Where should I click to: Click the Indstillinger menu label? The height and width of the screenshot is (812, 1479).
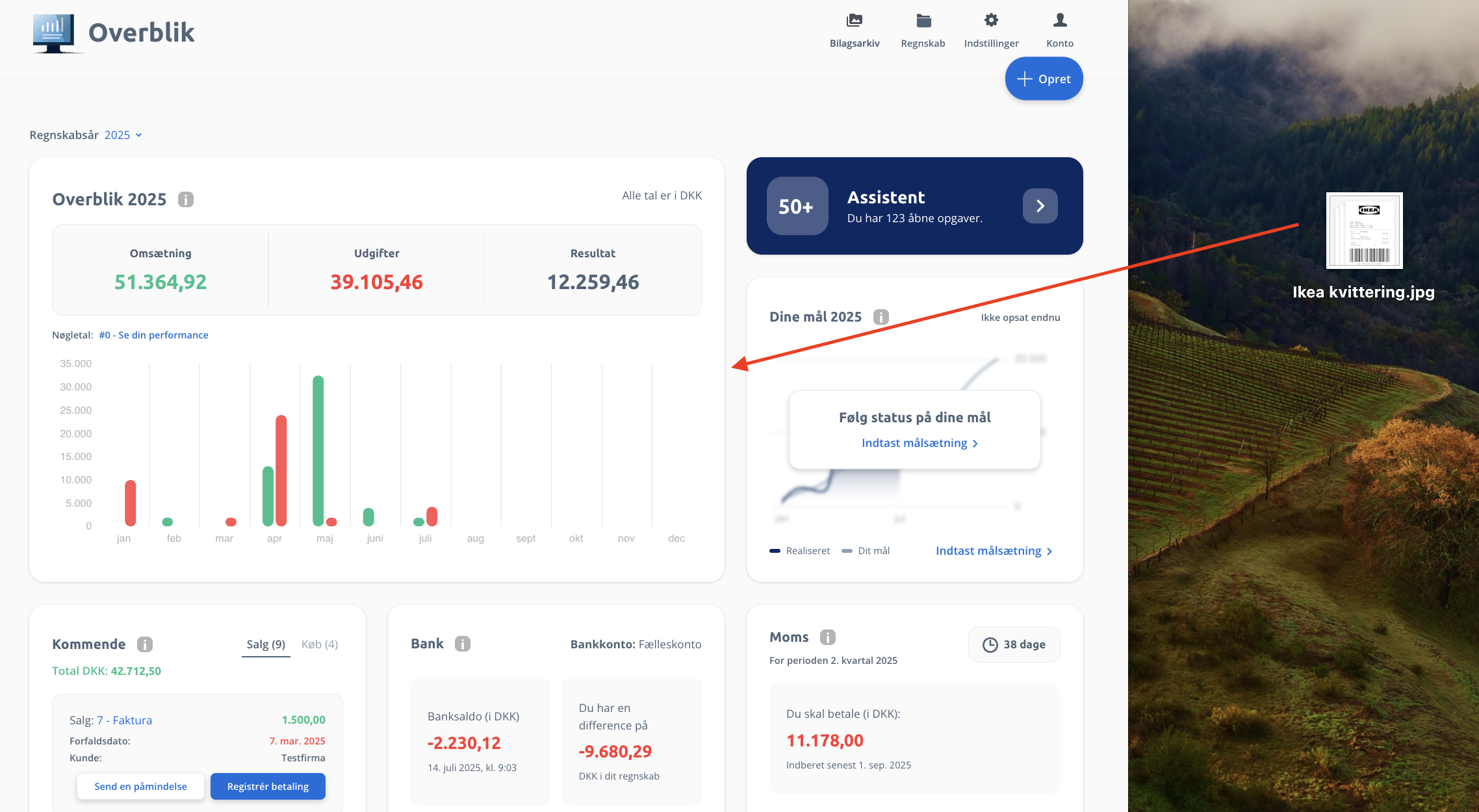click(x=992, y=44)
